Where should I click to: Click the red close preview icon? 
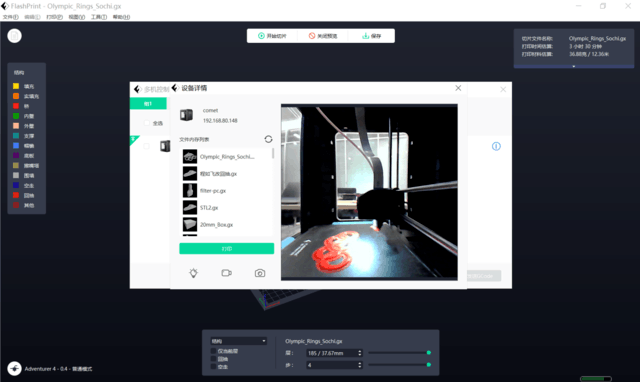(312, 36)
